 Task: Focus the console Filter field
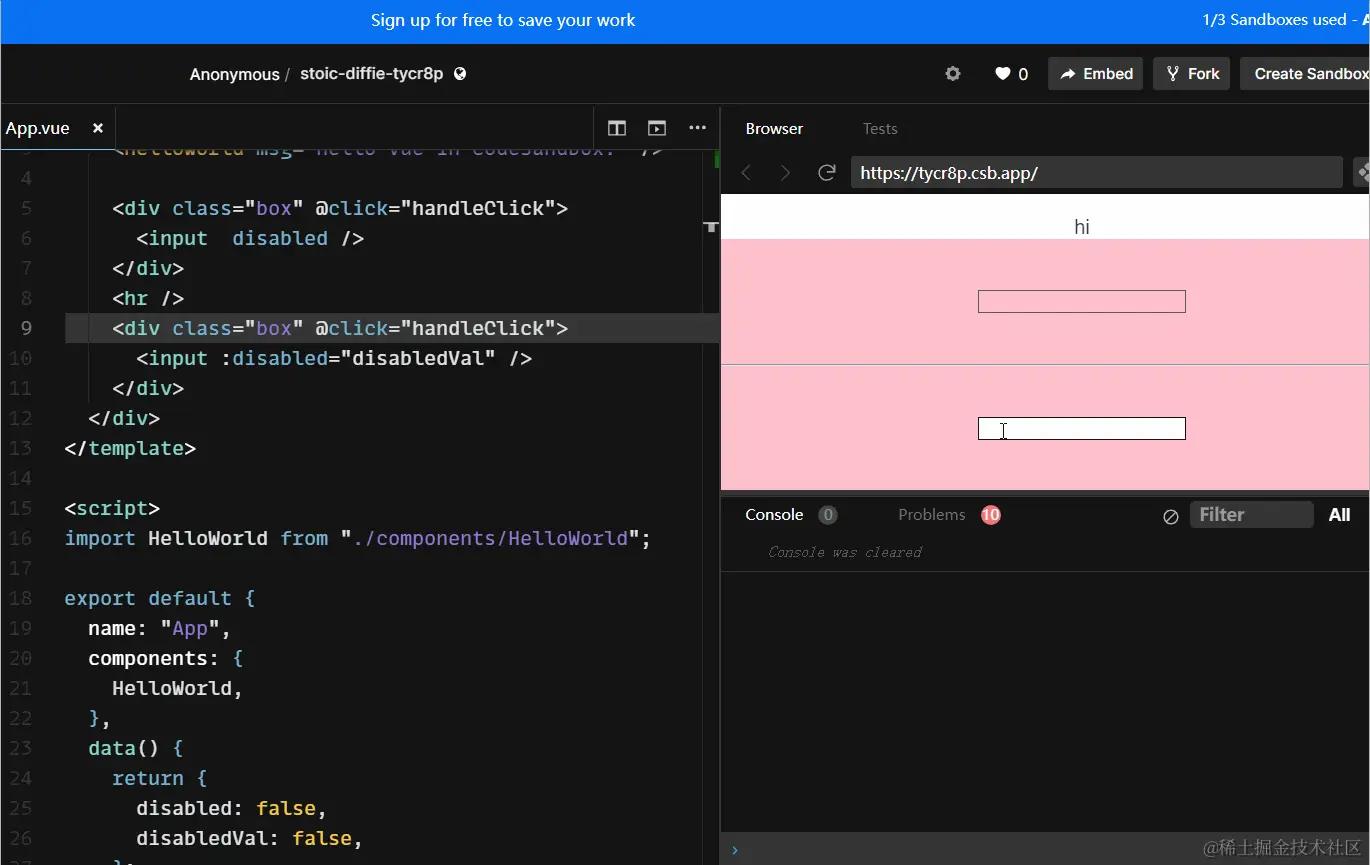[1251, 515]
